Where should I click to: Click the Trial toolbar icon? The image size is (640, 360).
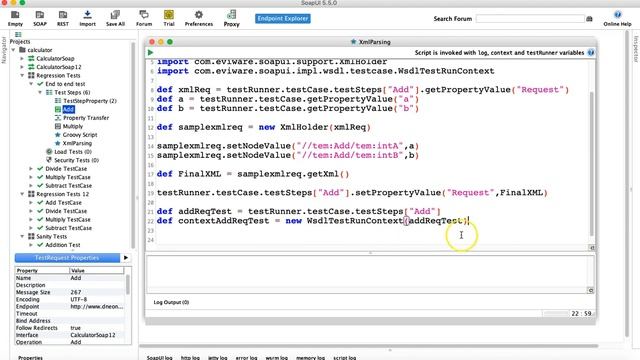[x=169, y=16]
